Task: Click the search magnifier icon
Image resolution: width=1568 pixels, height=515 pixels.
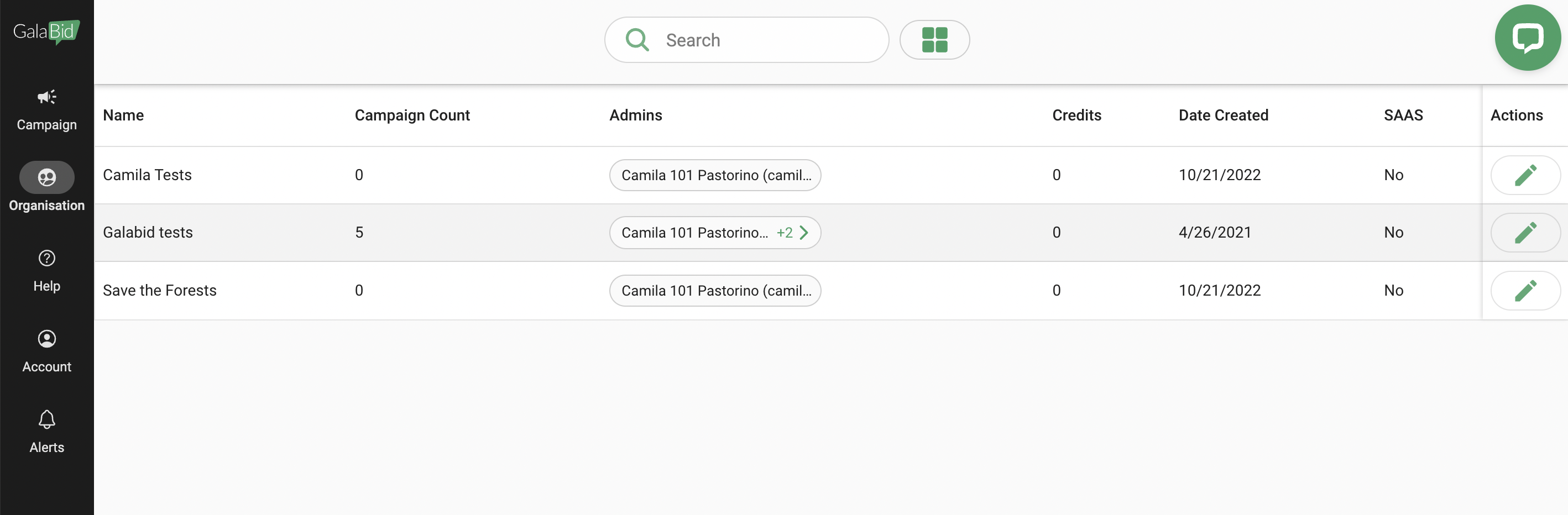Action: point(637,40)
